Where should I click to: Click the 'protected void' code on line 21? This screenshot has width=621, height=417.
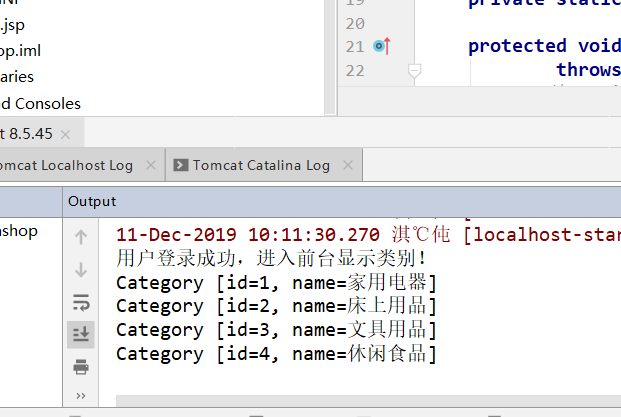544,46
